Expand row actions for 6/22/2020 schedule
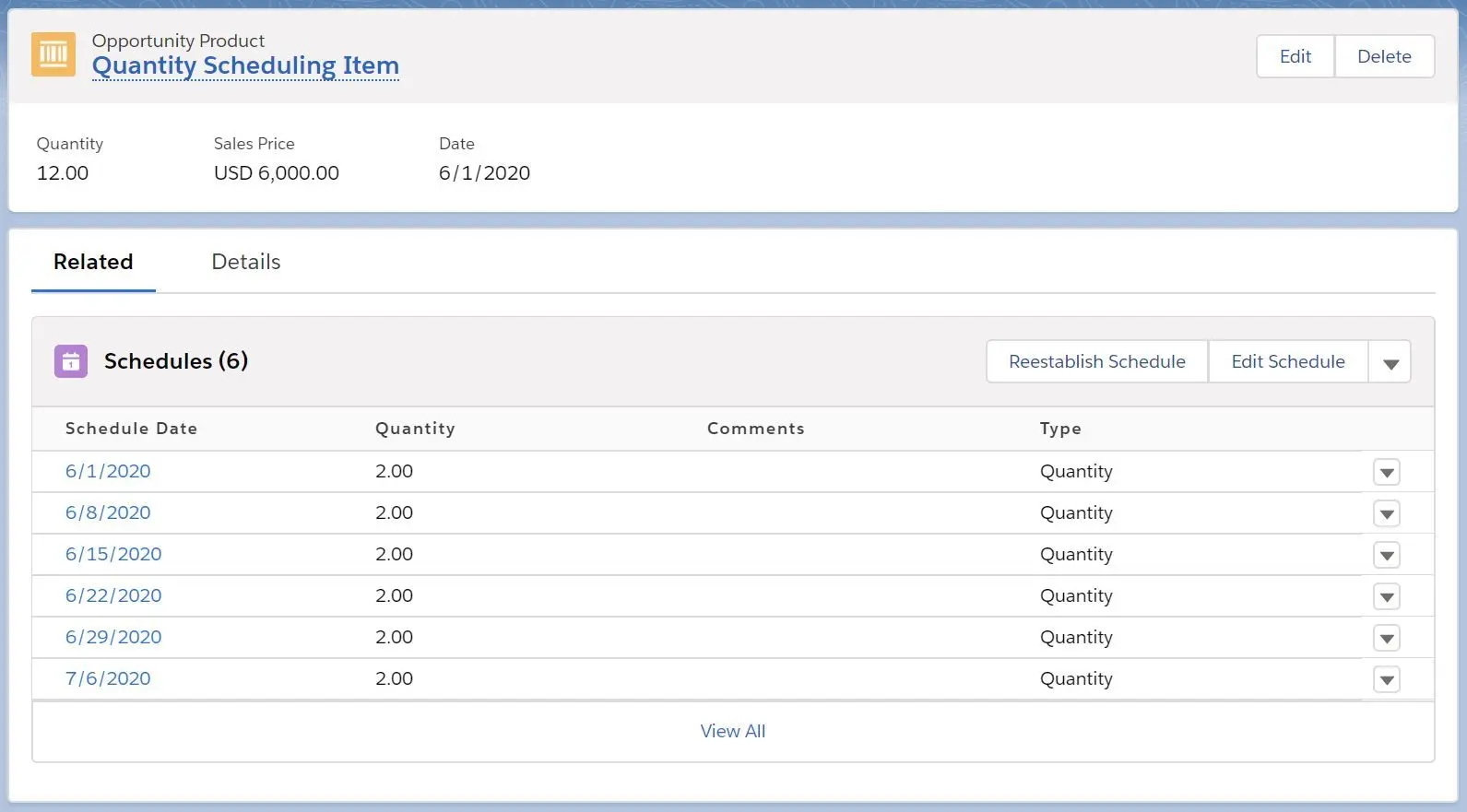 pyautogui.click(x=1387, y=596)
